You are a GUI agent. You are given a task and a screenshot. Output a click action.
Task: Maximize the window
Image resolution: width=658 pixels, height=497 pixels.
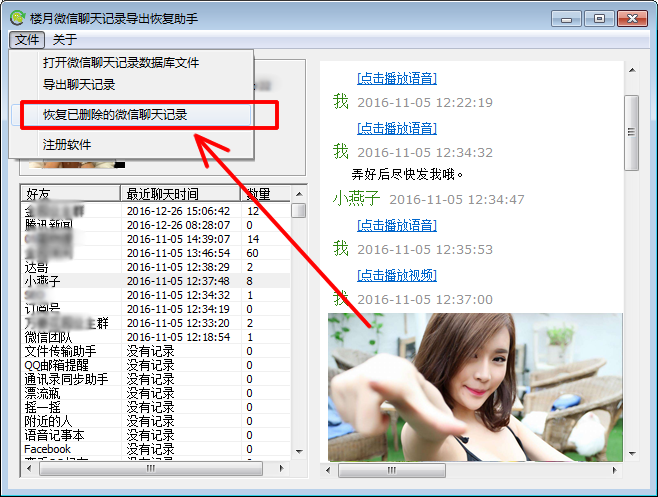coord(599,19)
